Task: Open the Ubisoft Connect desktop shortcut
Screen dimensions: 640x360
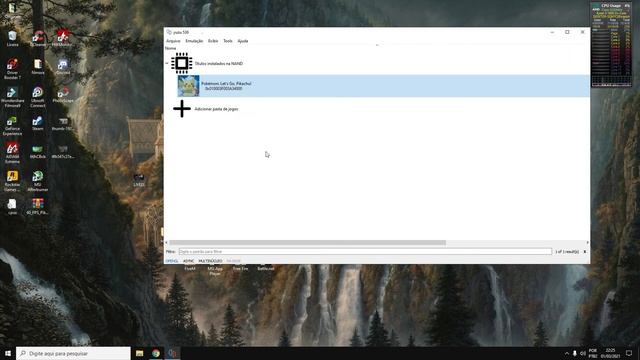Action: tap(38, 97)
